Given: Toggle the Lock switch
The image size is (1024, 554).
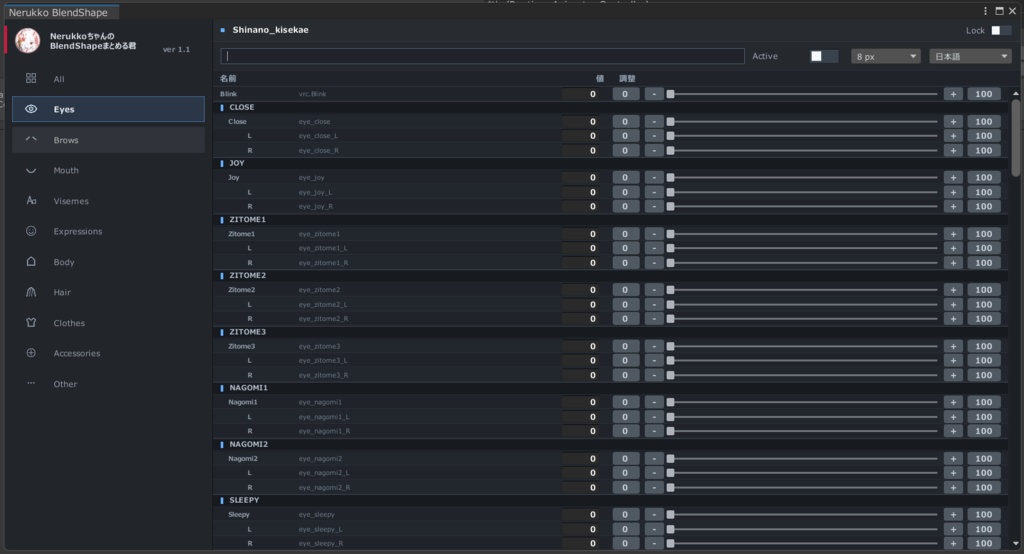Looking at the screenshot, I should click(1000, 31).
